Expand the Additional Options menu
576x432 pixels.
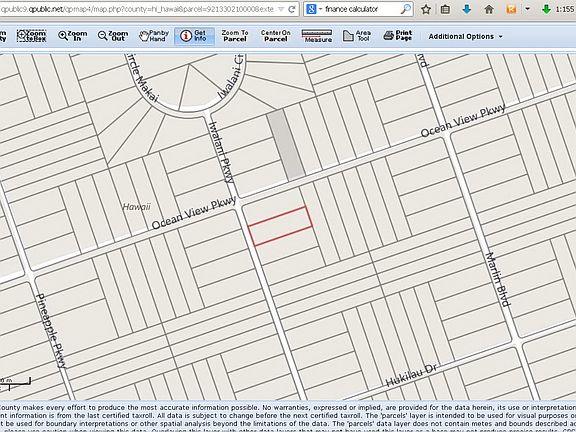(465, 37)
